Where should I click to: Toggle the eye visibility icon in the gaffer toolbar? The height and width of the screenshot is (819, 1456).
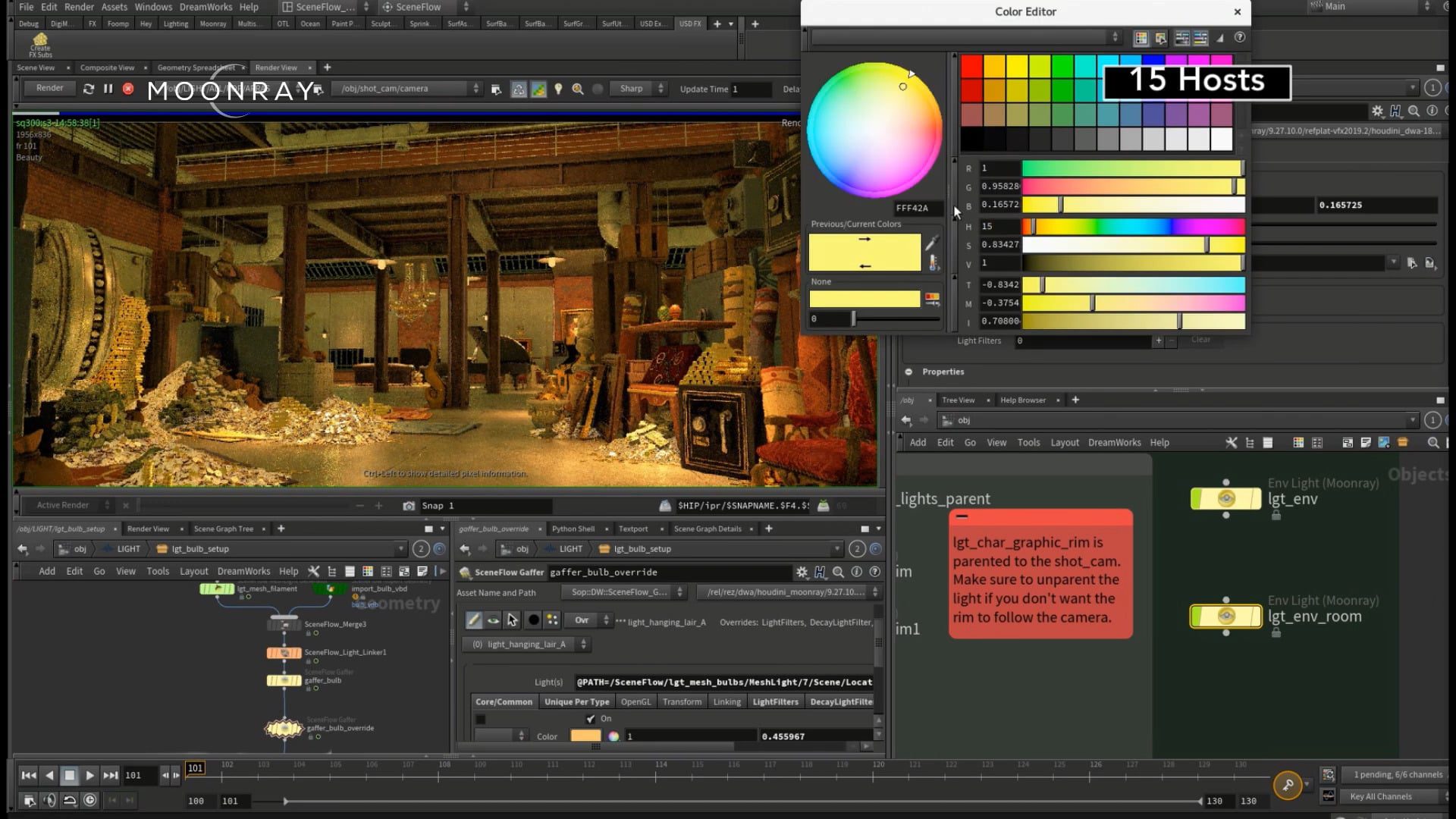click(x=494, y=620)
